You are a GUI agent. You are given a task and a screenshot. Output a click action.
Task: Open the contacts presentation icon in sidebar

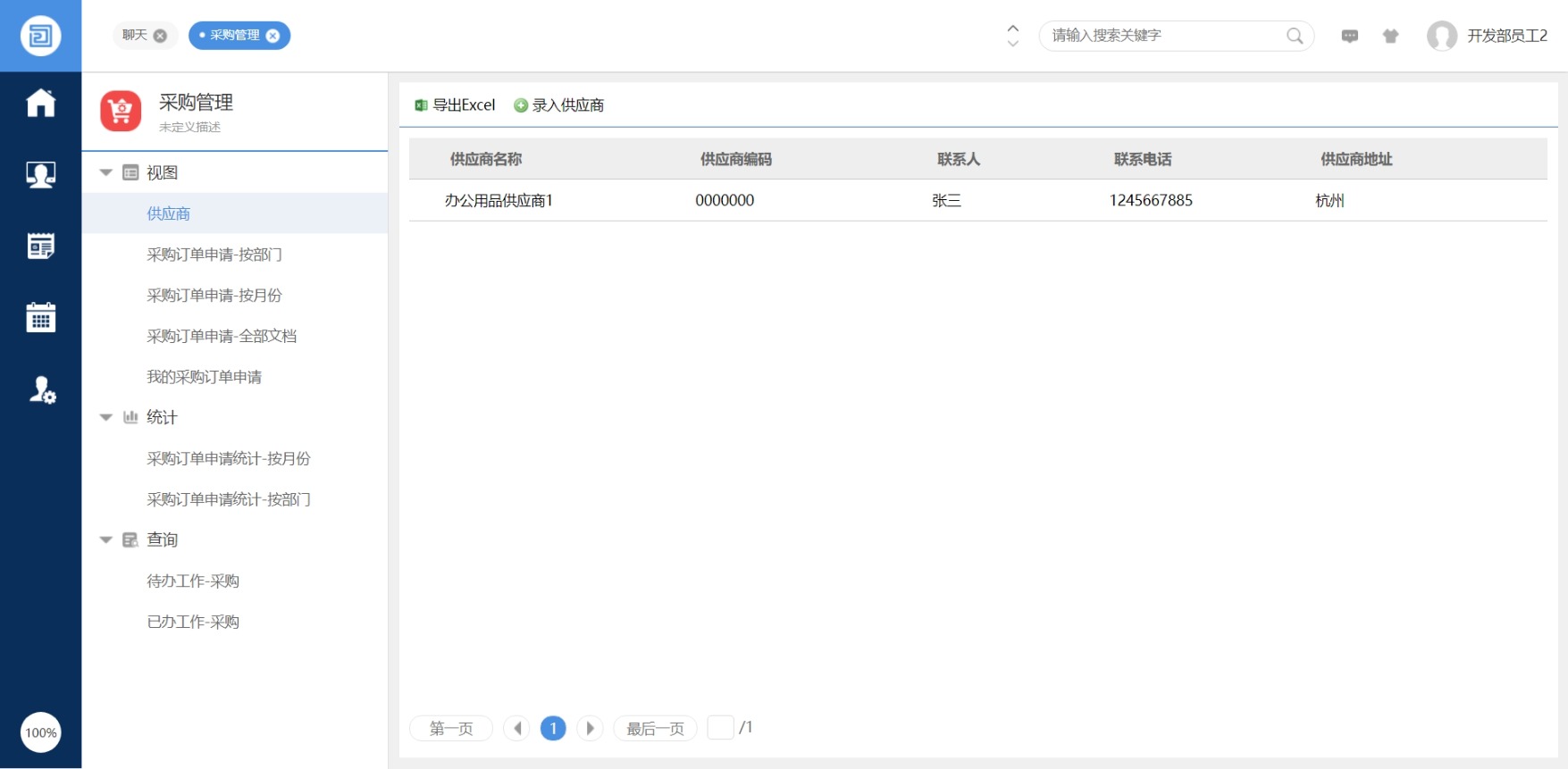click(40, 174)
